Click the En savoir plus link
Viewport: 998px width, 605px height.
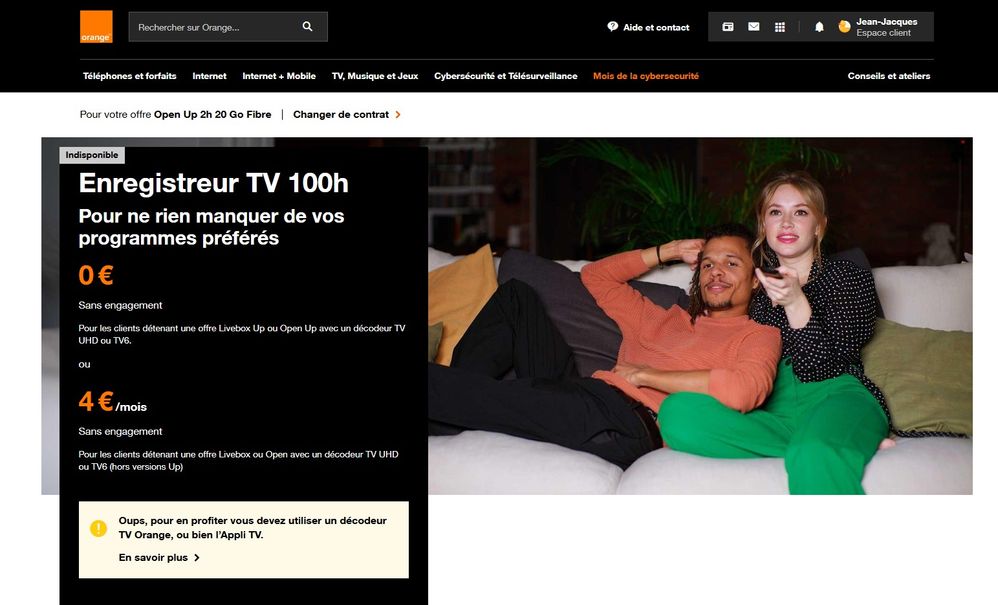pyautogui.click(x=153, y=557)
